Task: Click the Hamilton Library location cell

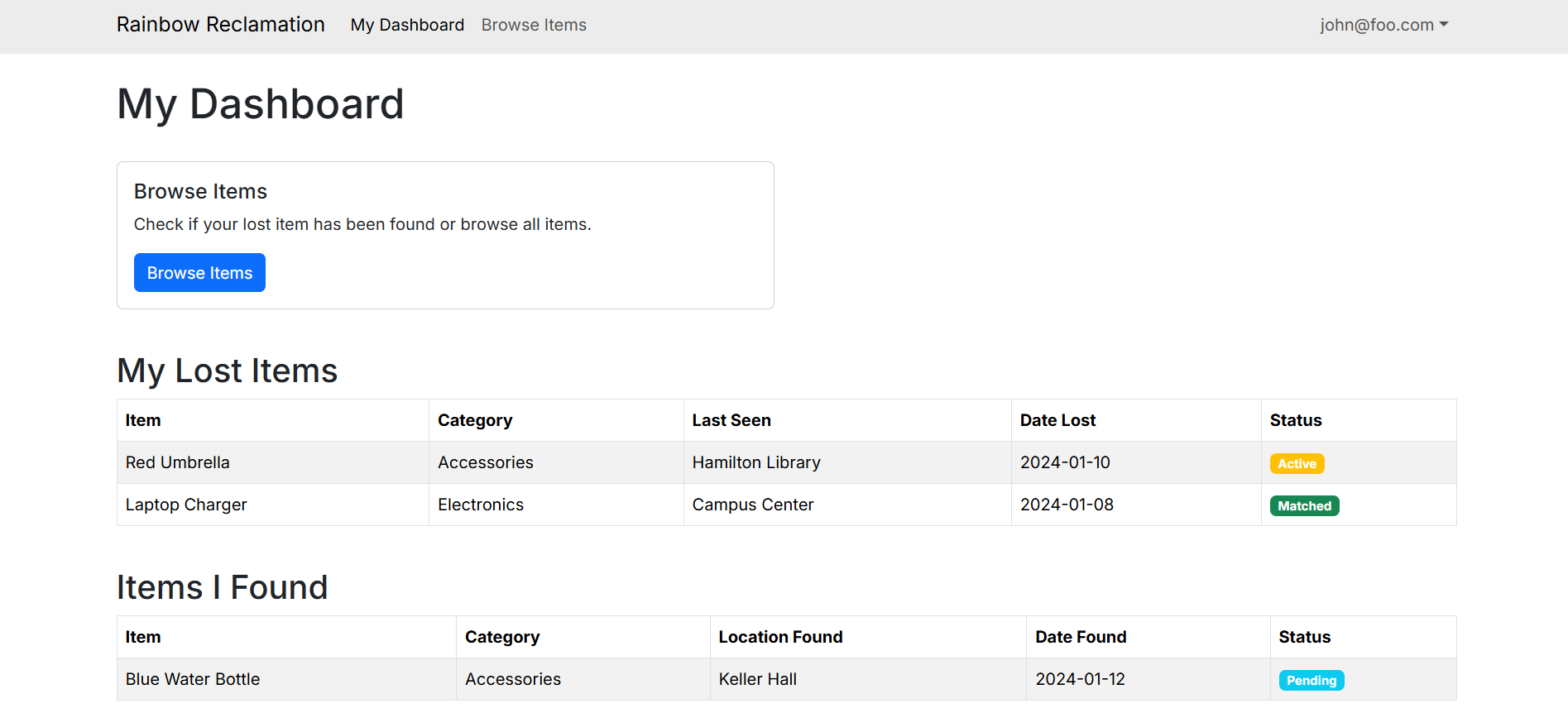Action: click(756, 462)
